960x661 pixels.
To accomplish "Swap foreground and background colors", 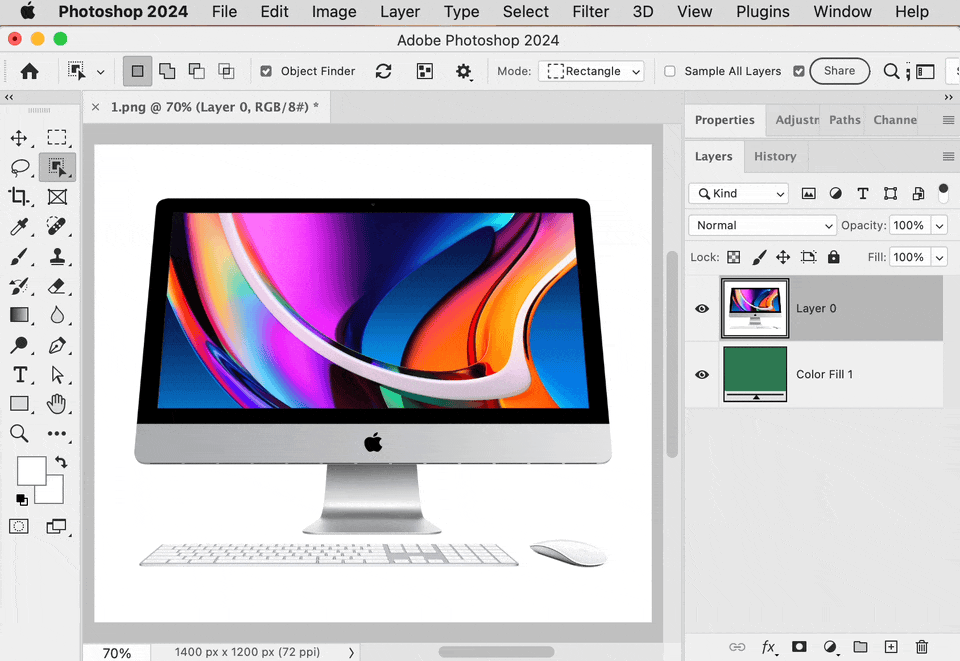I will pyautogui.click(x=61, y=462).
